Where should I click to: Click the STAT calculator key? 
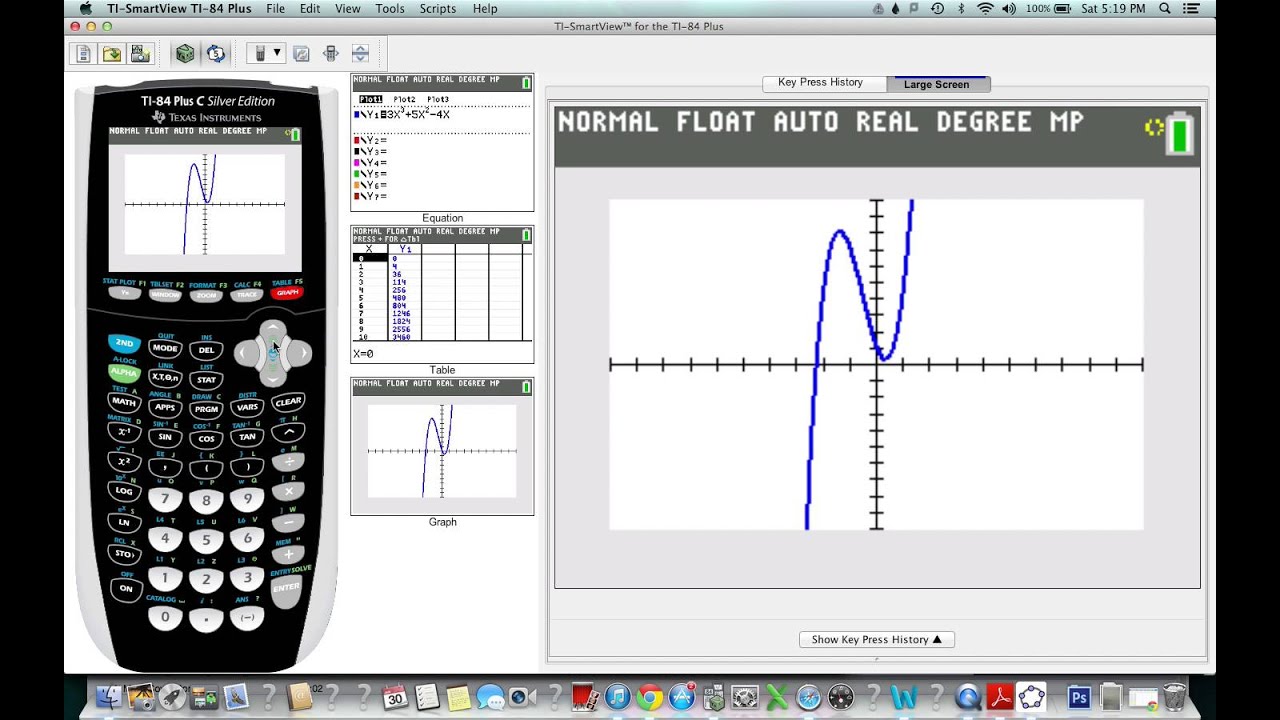point(206,380)
